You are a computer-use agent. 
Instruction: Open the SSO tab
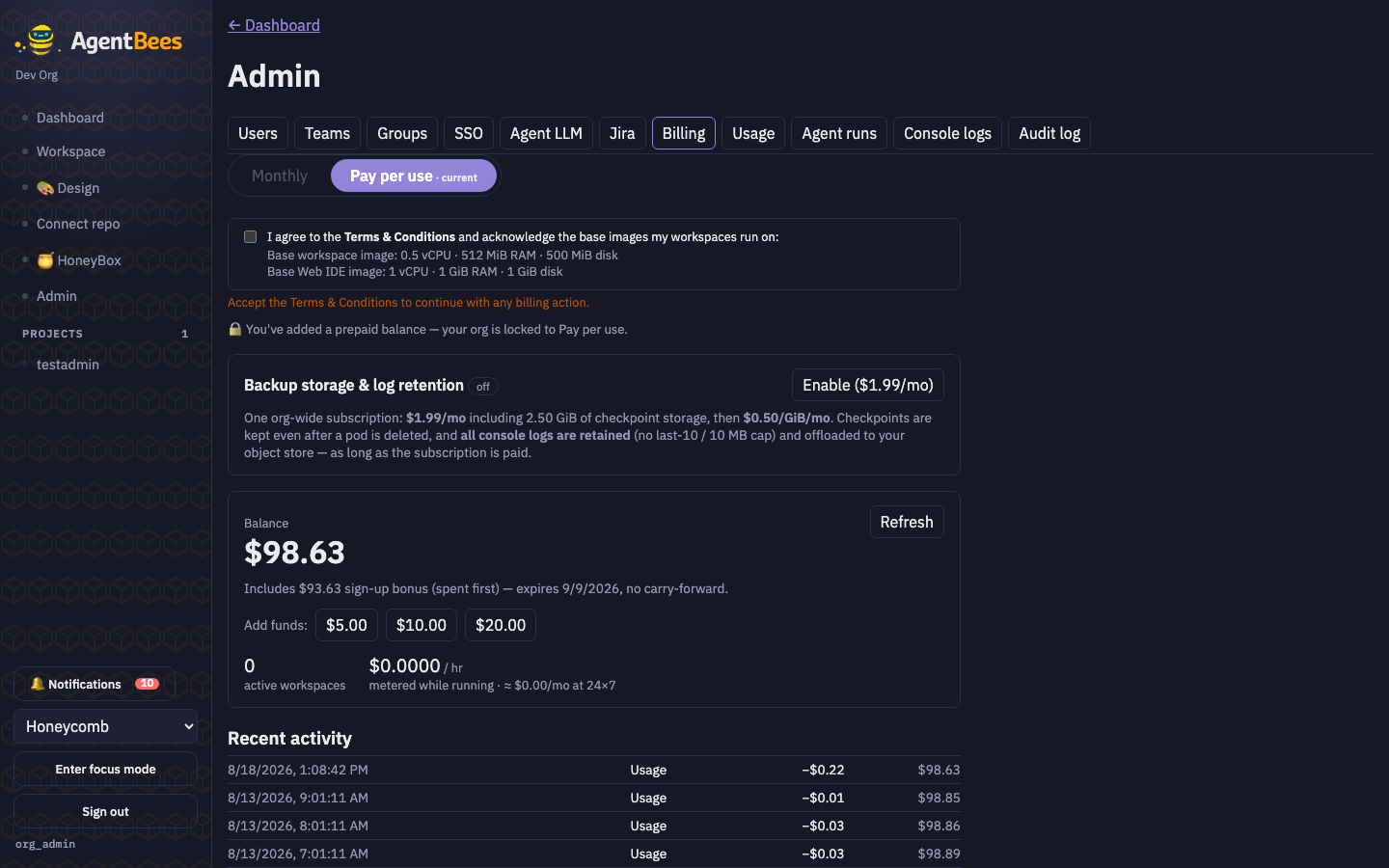(469, 133)
